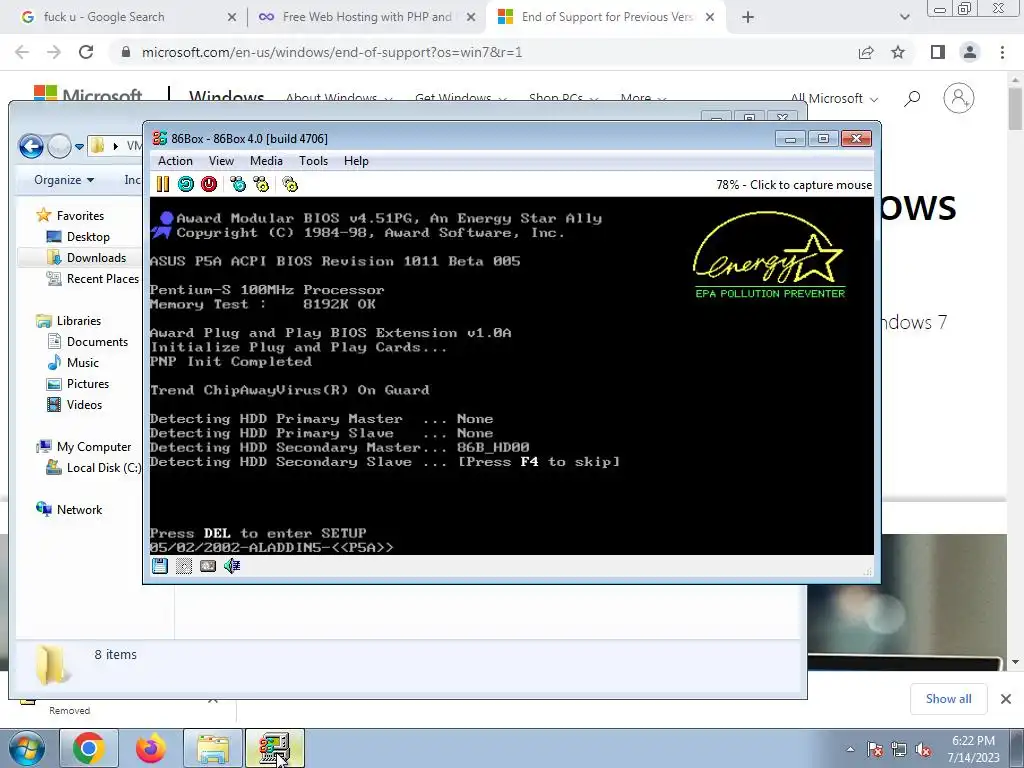Select Recent Places in Explorer sidebar
Screen dimensions: 1024x768
[x=102, y=279]
